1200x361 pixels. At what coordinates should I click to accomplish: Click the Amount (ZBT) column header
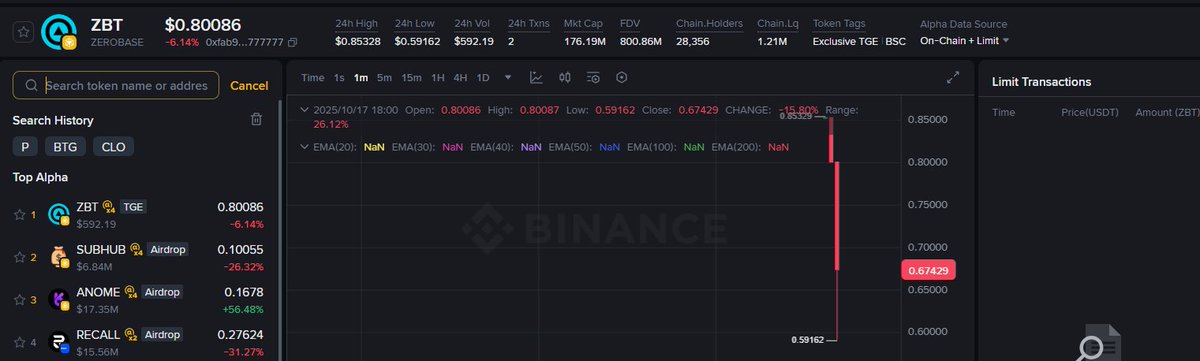click(x=1167, y=113)
